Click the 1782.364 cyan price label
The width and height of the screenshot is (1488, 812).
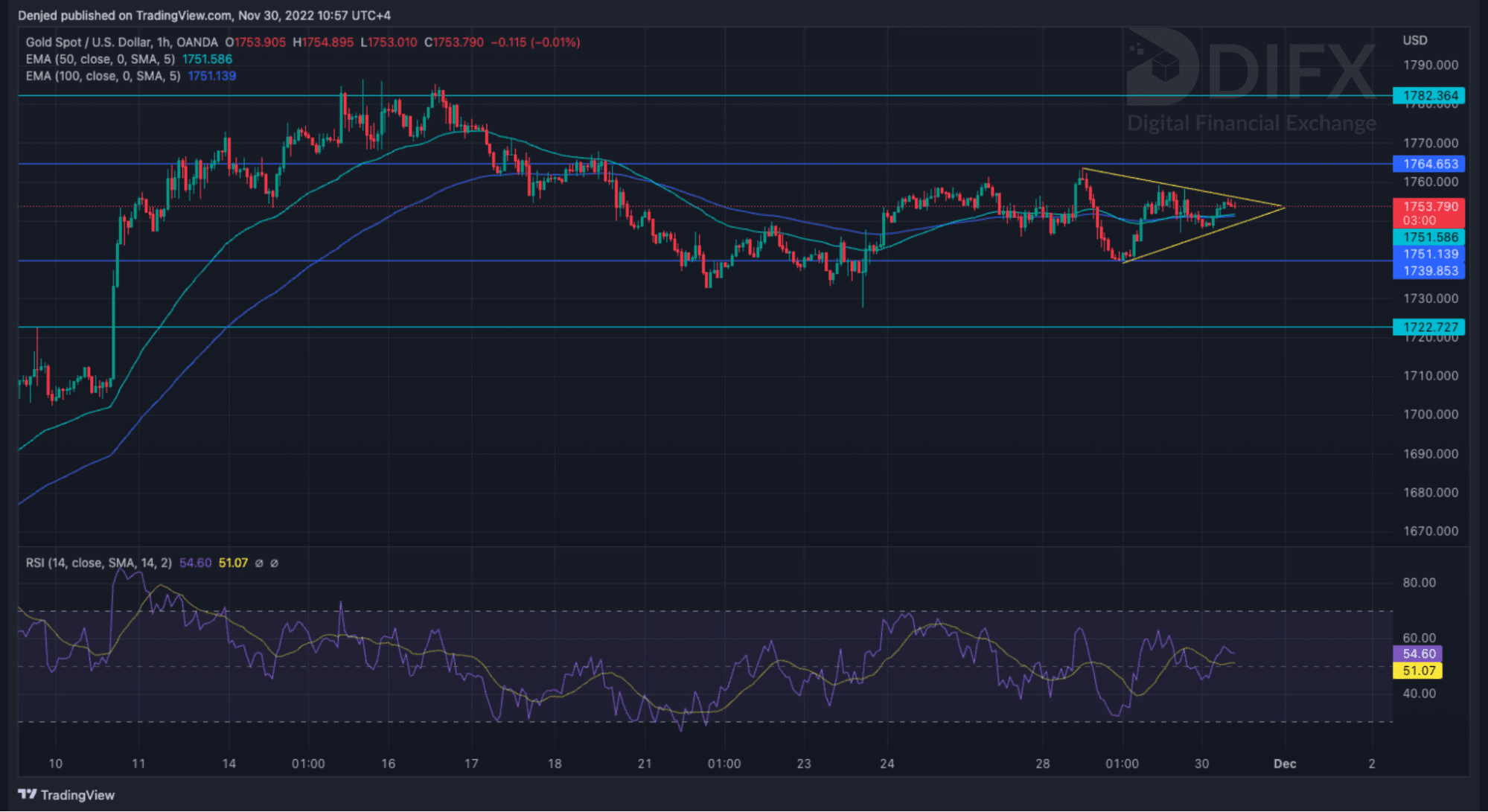pos(1429,95)
